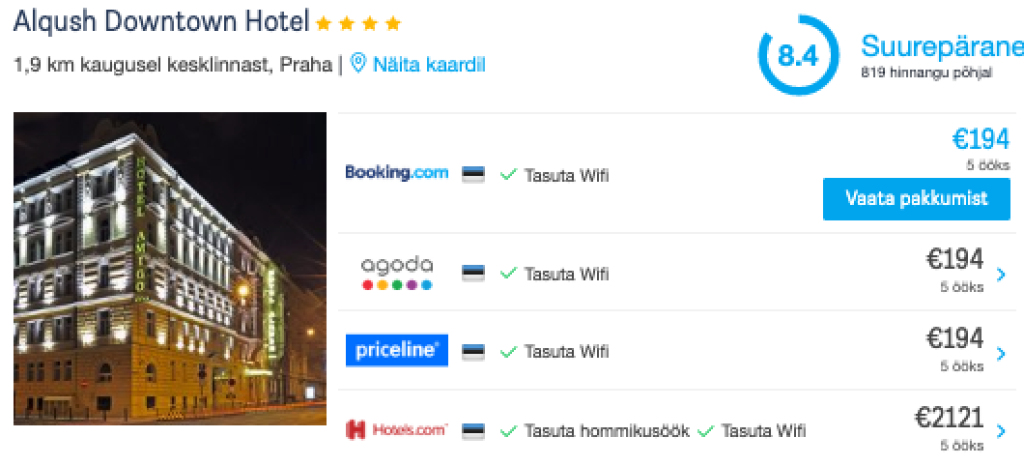Click the Estonian flag in agoda row
Screen dimensions: 1024x466
click(473, 273)
